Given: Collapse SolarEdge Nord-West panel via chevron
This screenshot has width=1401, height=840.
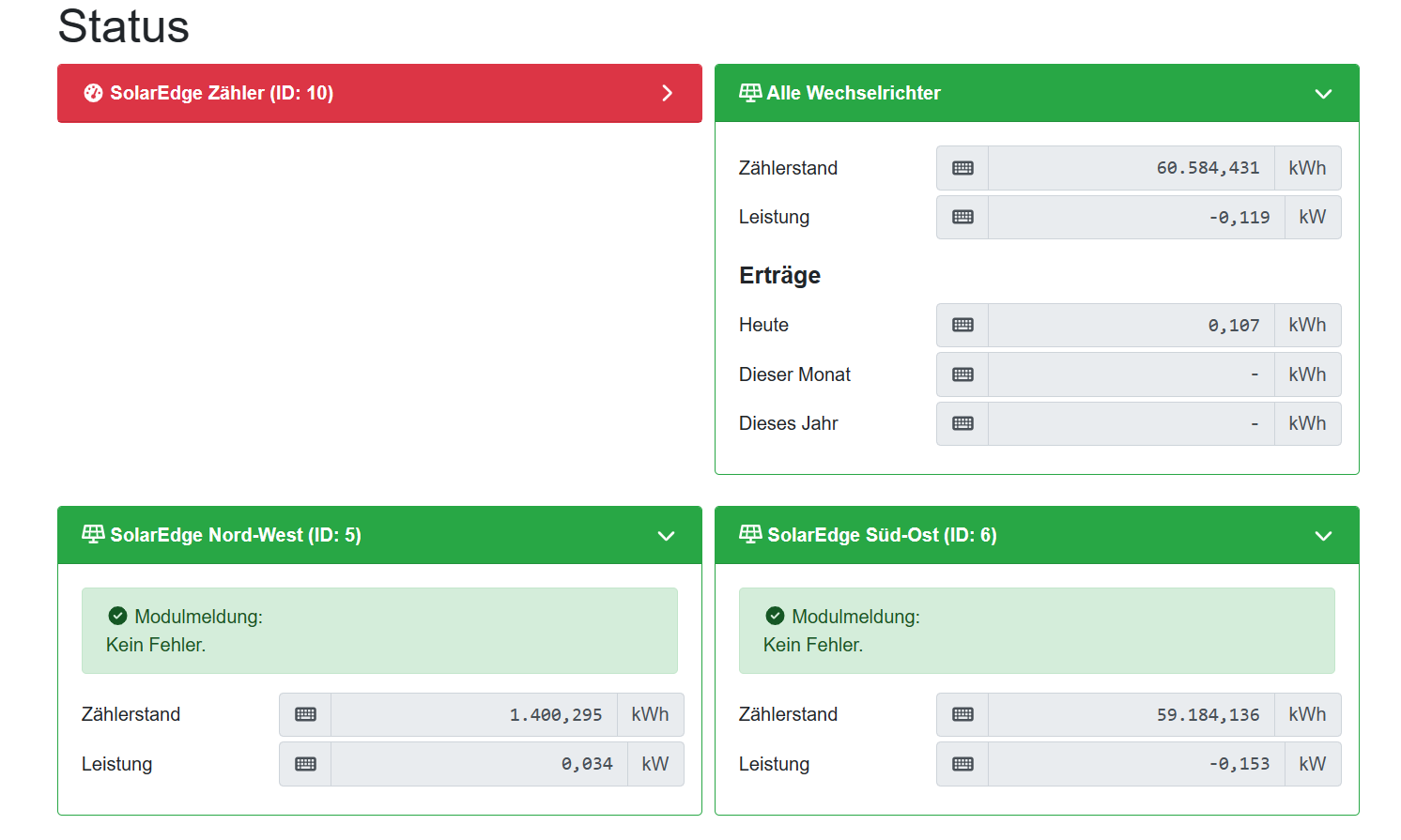Looking at the screenshot, I should point(666,536).
